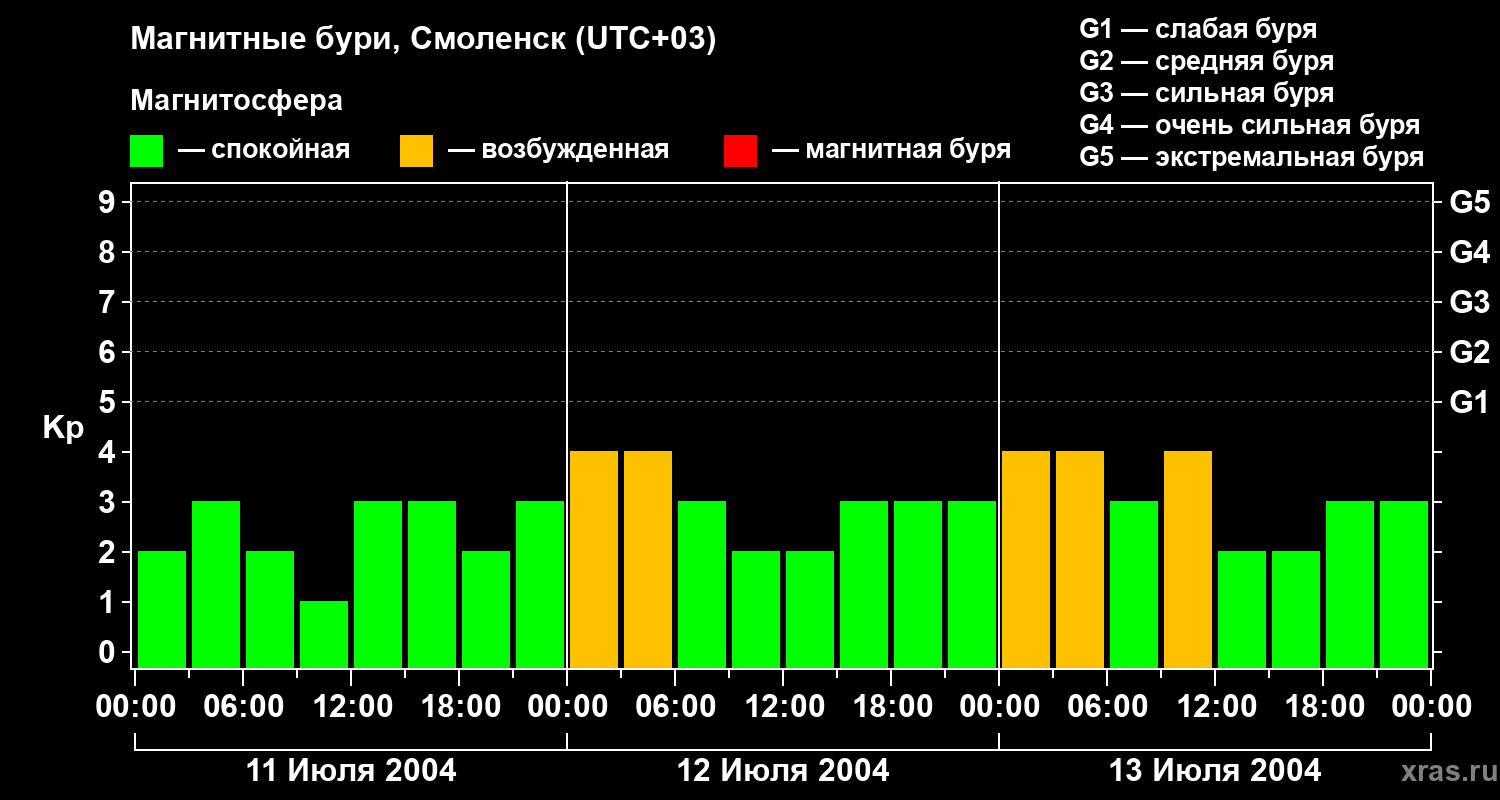This screenshot has height=800, width=1500.
Task: Select the '13 Июля 2004' date label
Action: click(x=1215, y=771)
